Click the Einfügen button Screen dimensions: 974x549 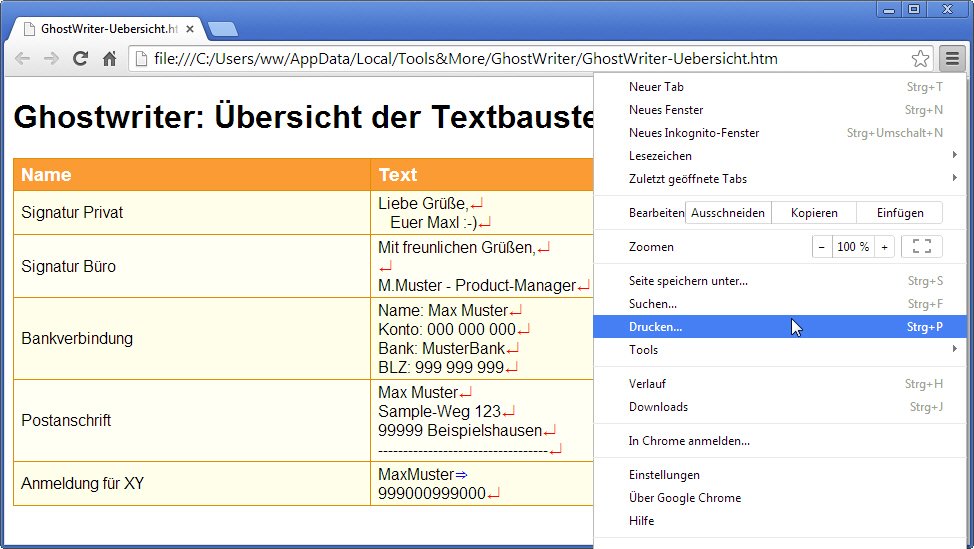[899, 213]
